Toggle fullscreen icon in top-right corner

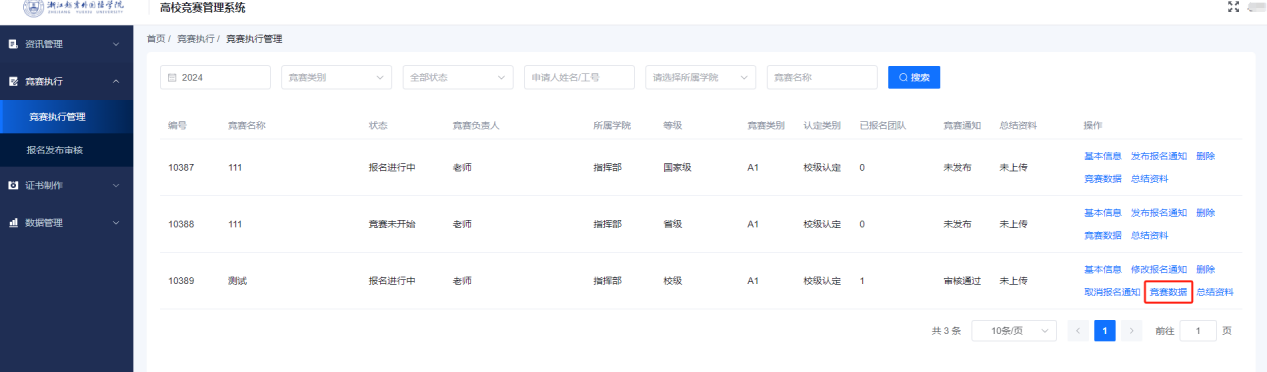point(1233,7)
